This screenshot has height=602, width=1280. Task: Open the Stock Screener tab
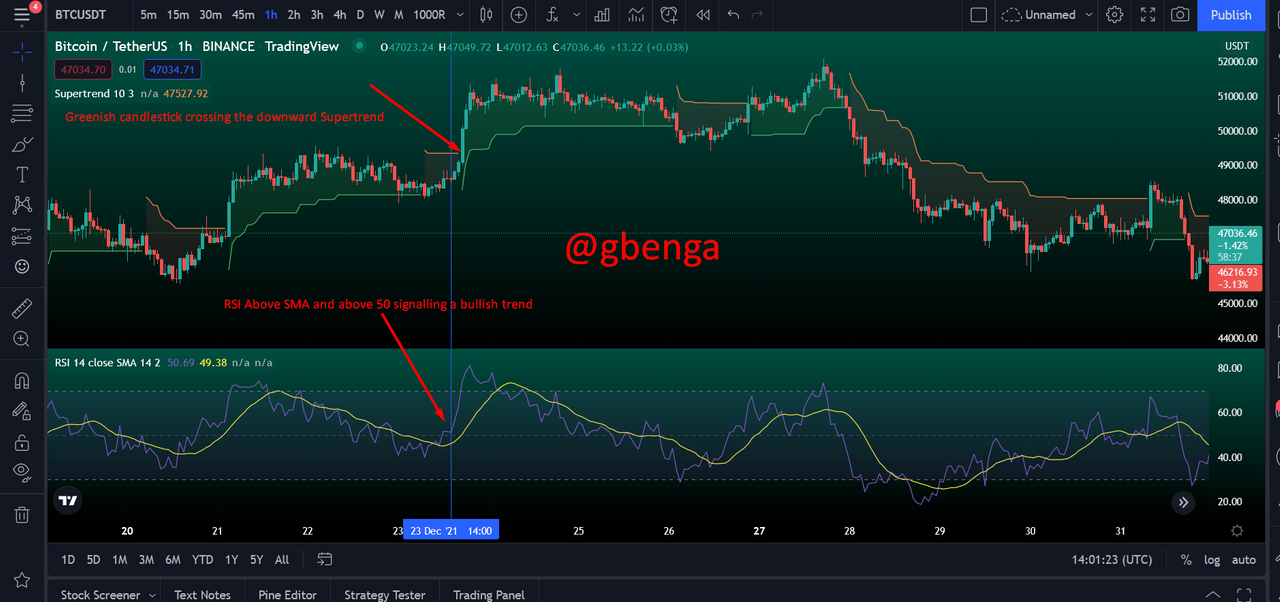tap(101, 594)
